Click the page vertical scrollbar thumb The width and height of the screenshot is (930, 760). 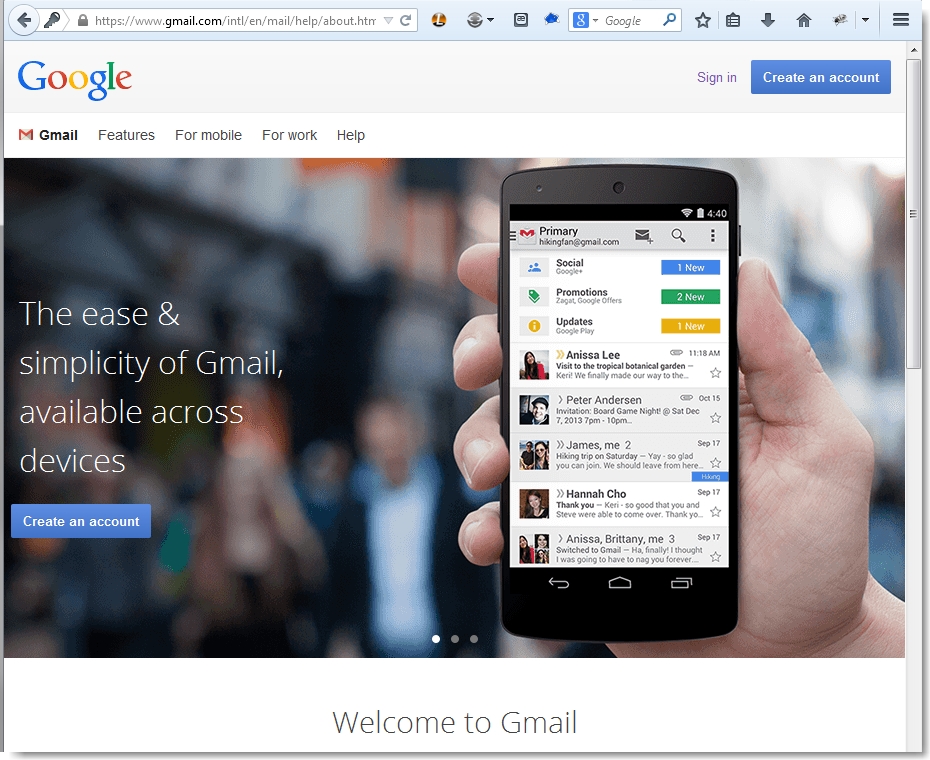[x=913, y=214]
